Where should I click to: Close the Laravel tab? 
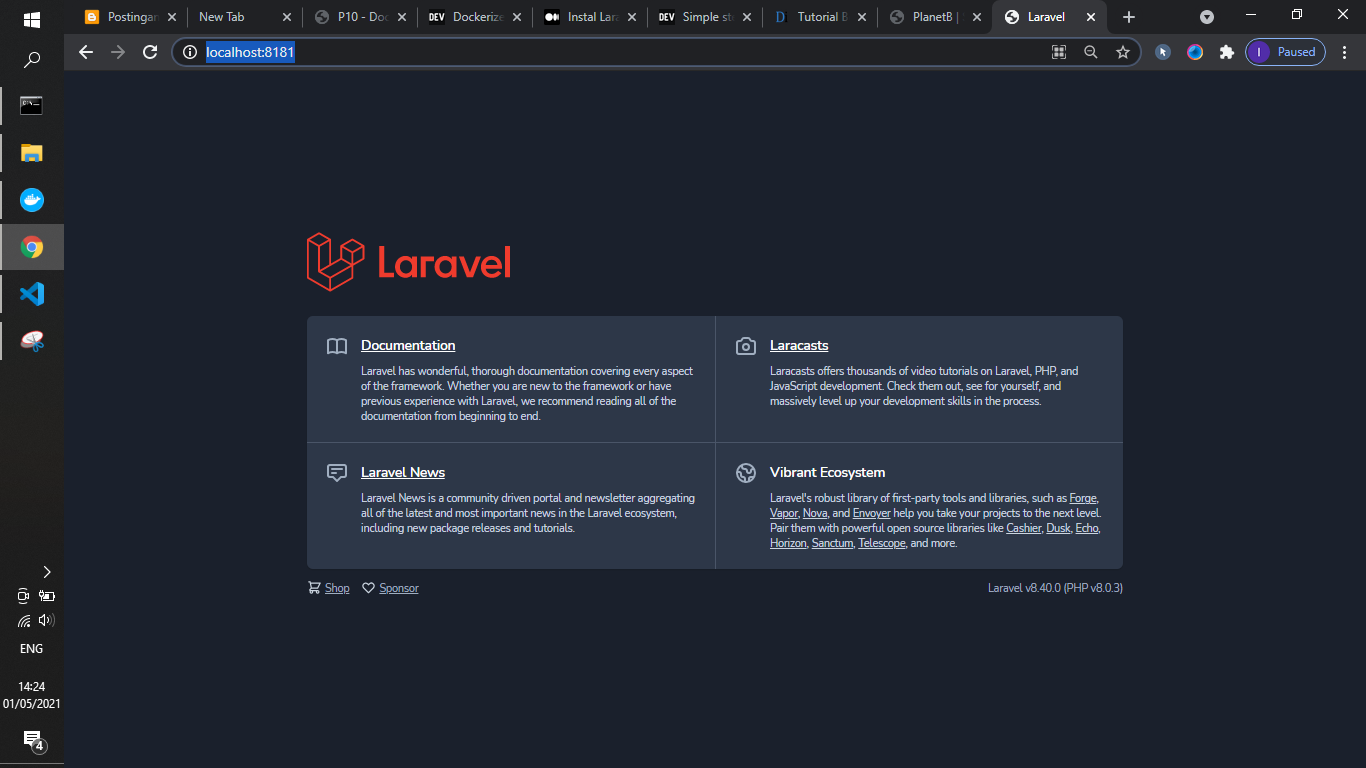click(1091, 17)
